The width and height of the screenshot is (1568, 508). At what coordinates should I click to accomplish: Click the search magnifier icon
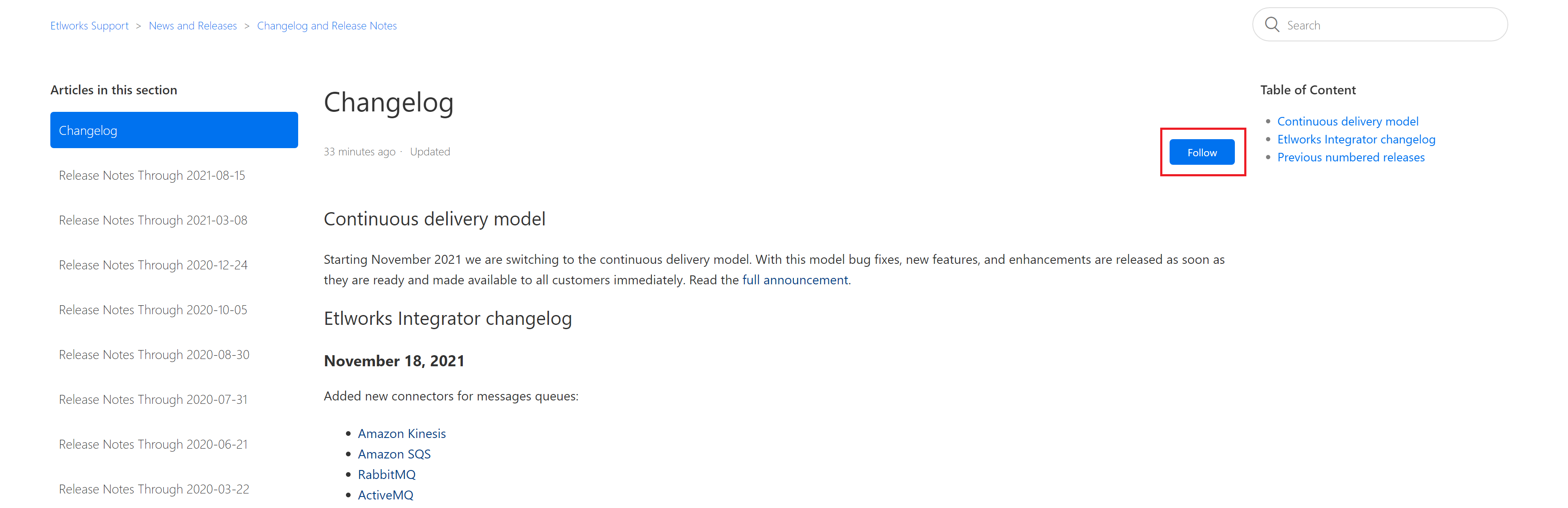pos(1272,25)
